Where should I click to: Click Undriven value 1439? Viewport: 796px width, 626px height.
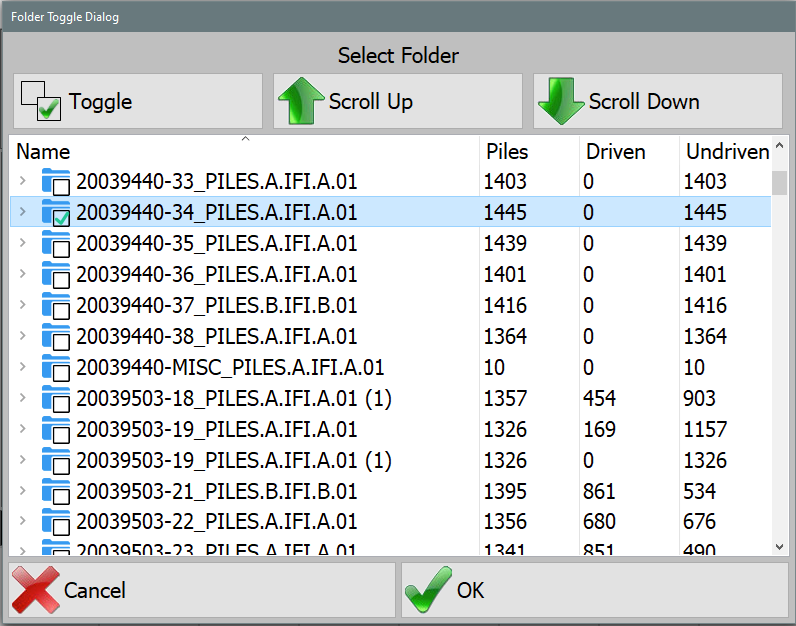pos(705,244)
